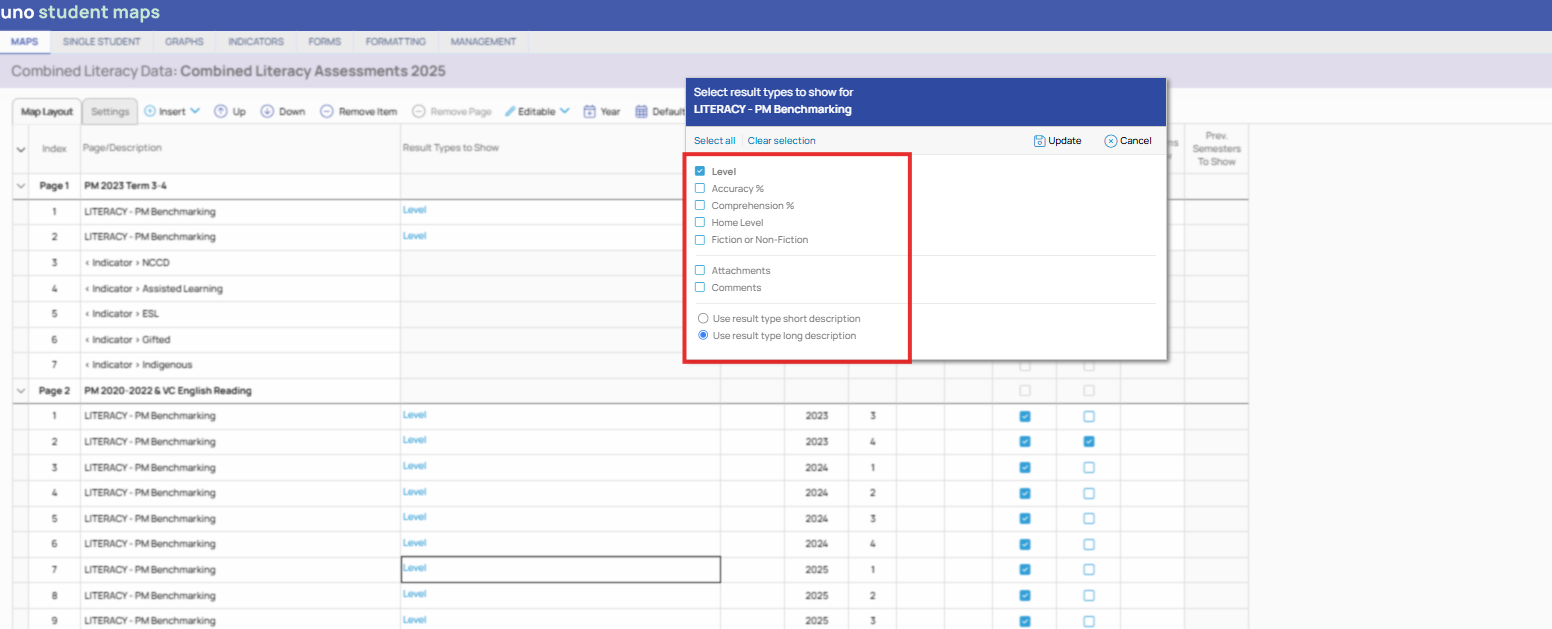Dismiss the dialog with the Cancel button
This screenshot has width=1552, height=629.
click(1128, 141)
